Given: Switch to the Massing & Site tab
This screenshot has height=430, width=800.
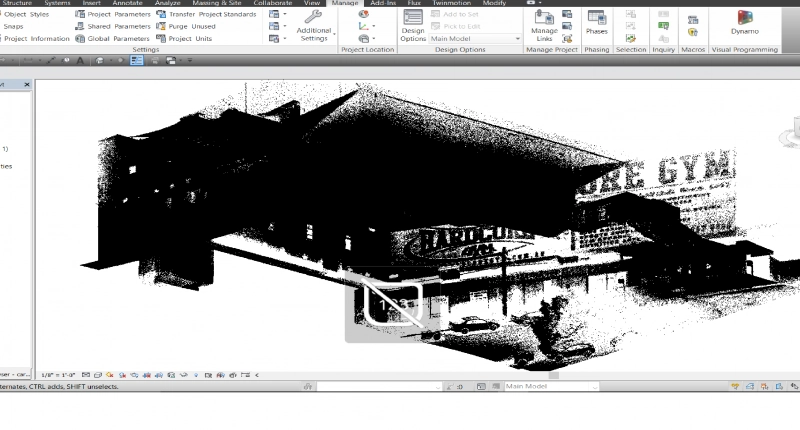Looking at the screenshot, I should coord(217,3).
